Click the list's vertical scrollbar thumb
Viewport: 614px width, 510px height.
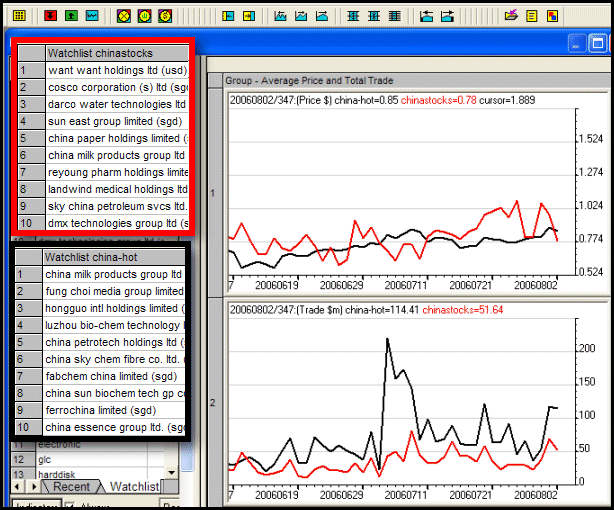tap(187, 456)
